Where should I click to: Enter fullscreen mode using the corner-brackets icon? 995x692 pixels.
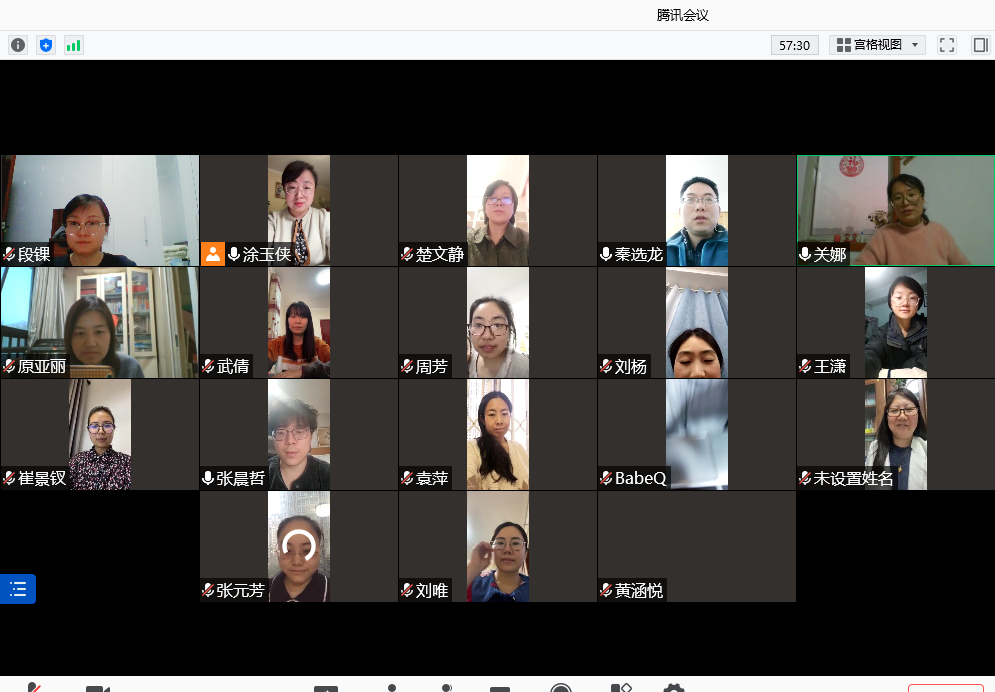coord(947,45)
